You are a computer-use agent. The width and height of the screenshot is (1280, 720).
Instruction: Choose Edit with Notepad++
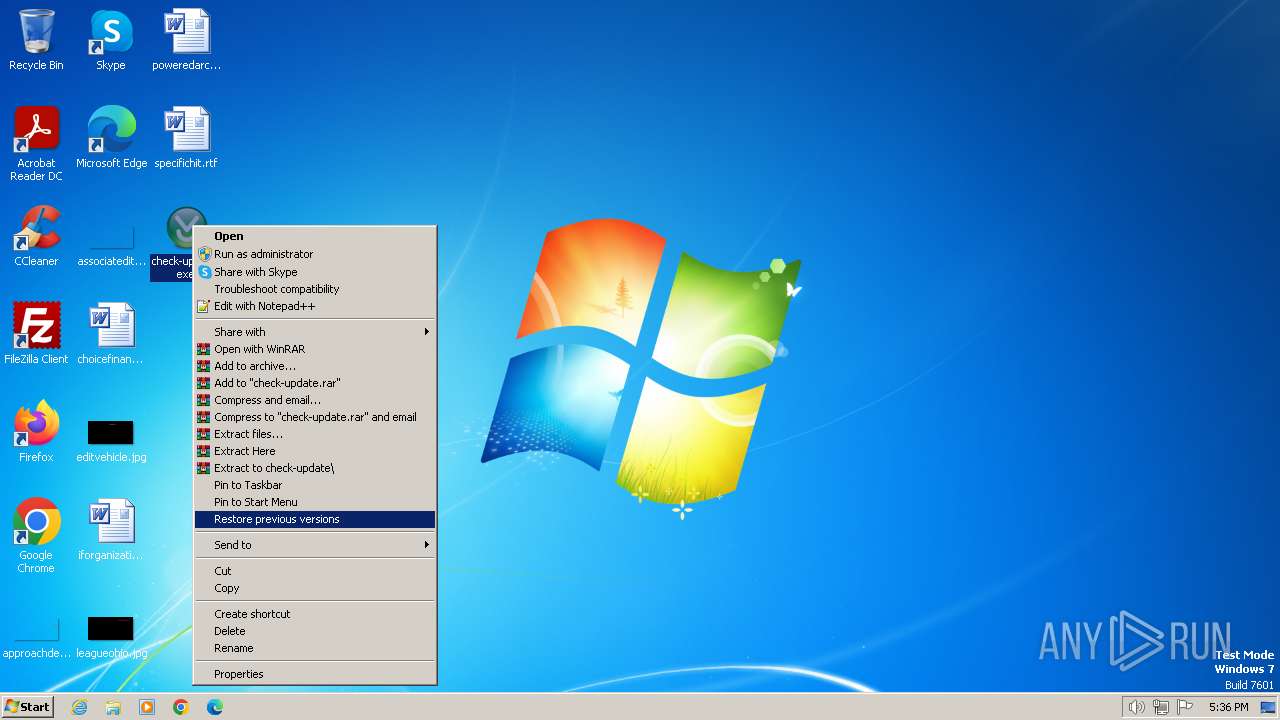(315, 306)
